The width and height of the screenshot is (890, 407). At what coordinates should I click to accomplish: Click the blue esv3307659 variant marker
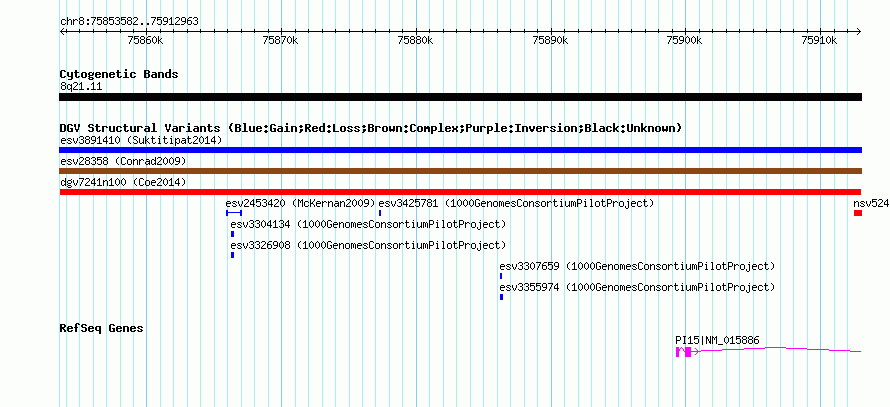pos(501,276)
